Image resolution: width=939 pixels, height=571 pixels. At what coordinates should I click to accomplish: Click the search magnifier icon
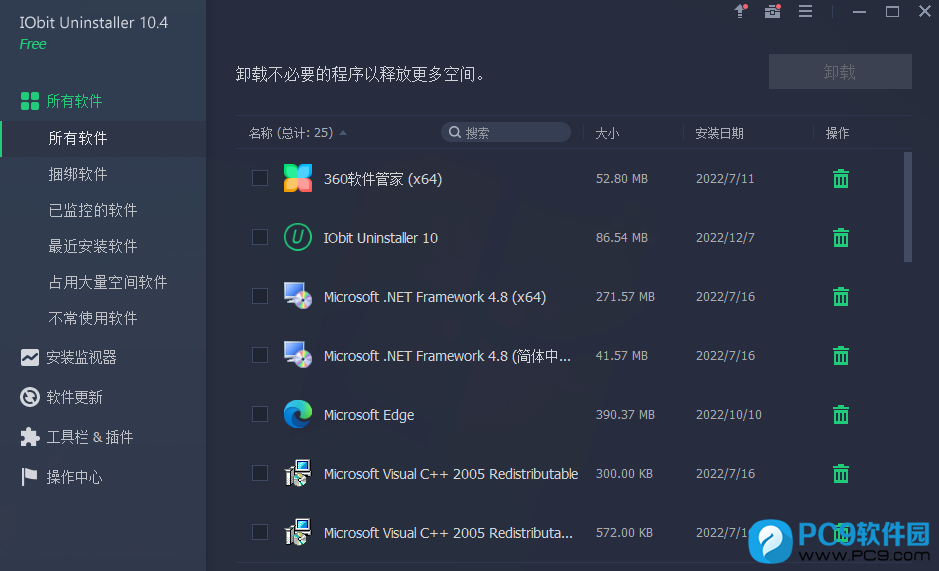click(x=455, y=132)
